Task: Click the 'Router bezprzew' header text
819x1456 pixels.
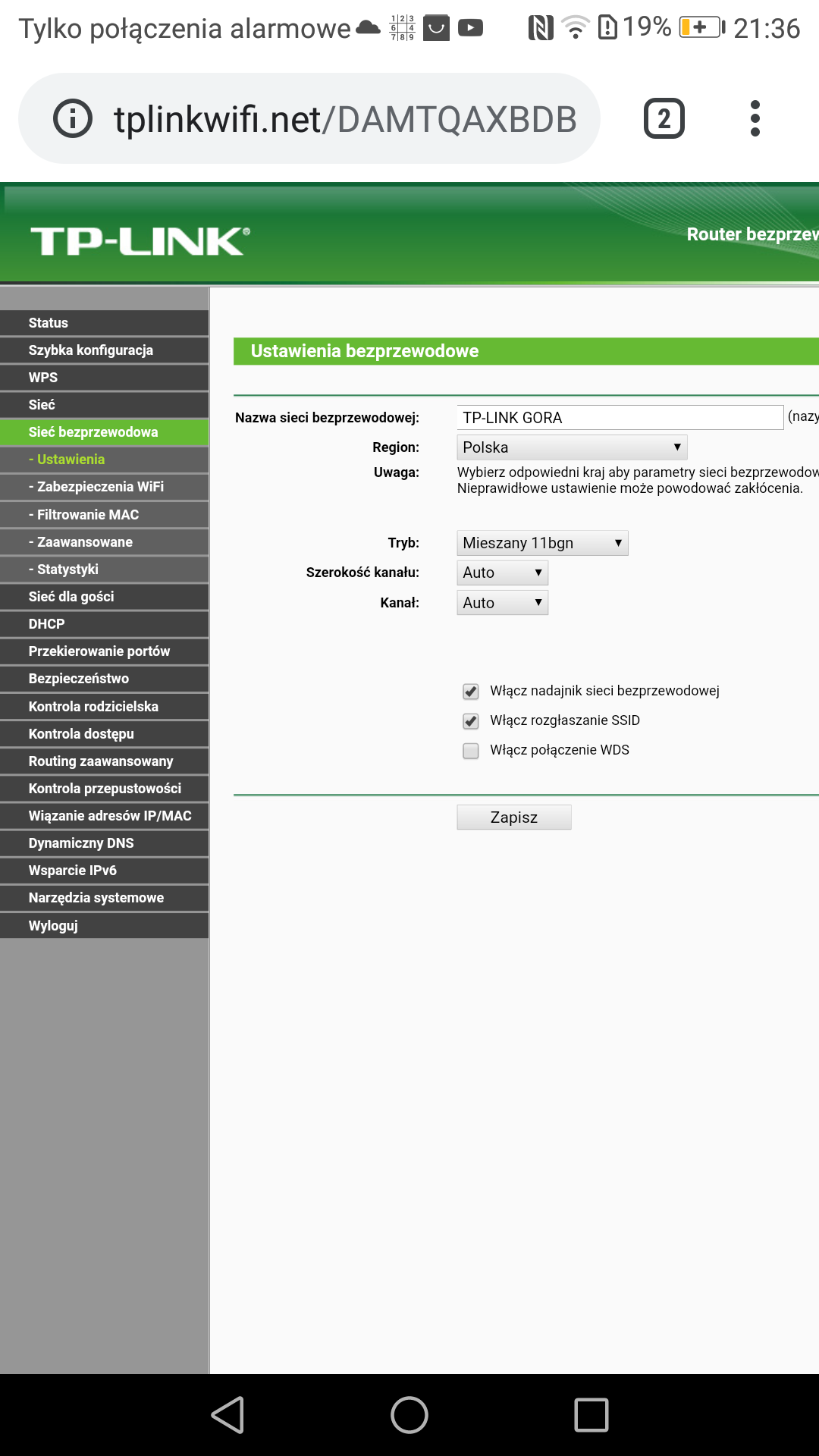Action: [752, 234]
